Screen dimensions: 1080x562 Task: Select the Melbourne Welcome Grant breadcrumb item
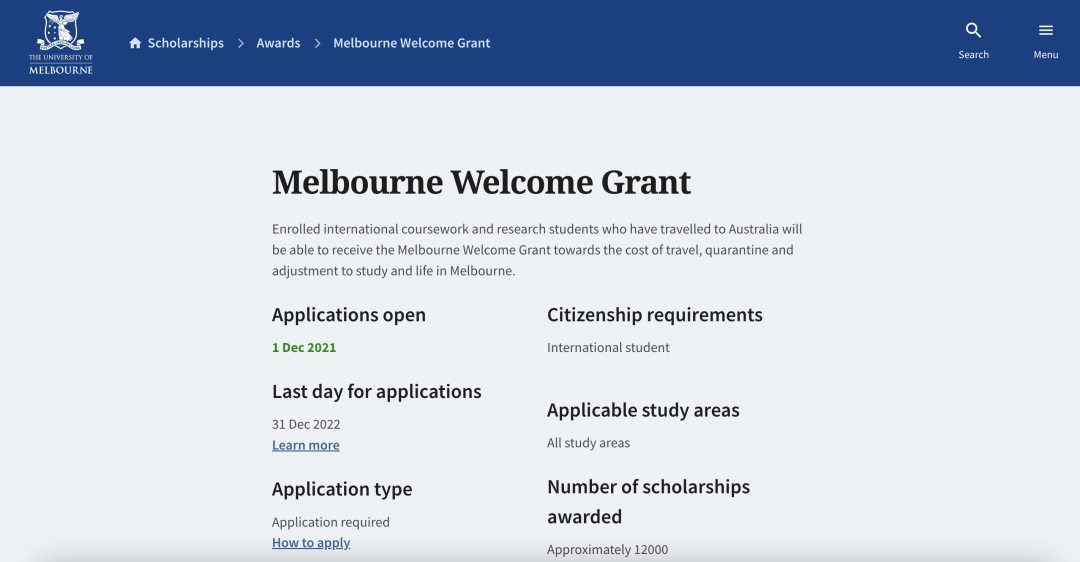(411, 43)
